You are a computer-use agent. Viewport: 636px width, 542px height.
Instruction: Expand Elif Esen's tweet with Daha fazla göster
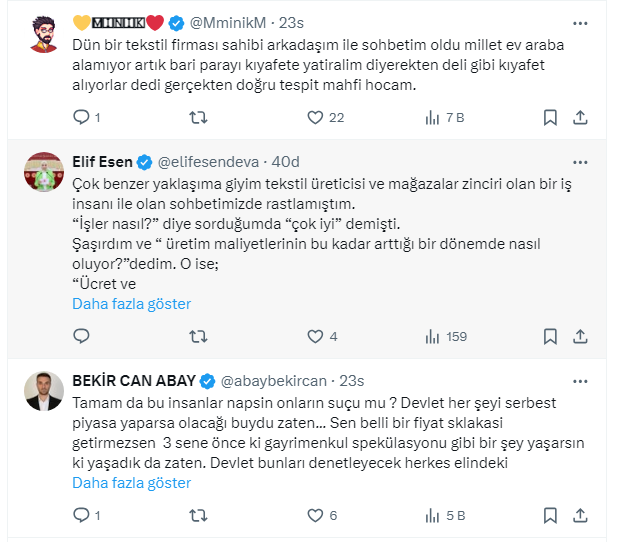click(x=131, y=304)
